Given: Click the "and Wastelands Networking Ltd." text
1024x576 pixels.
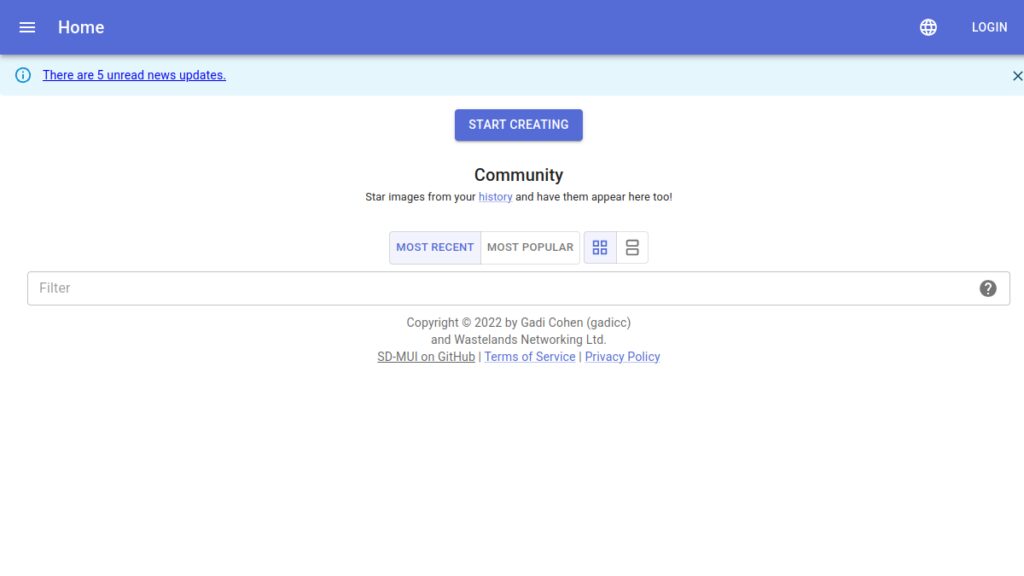Looking at the screenshot, I should [519, 340].
